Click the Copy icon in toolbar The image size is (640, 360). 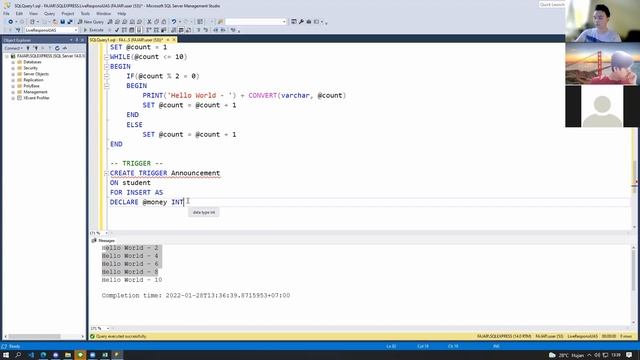[156, 22]
